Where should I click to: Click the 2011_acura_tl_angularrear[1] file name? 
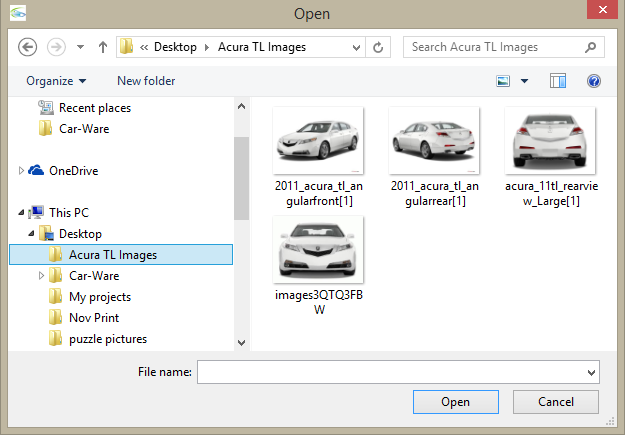click(x=435, y=193)
